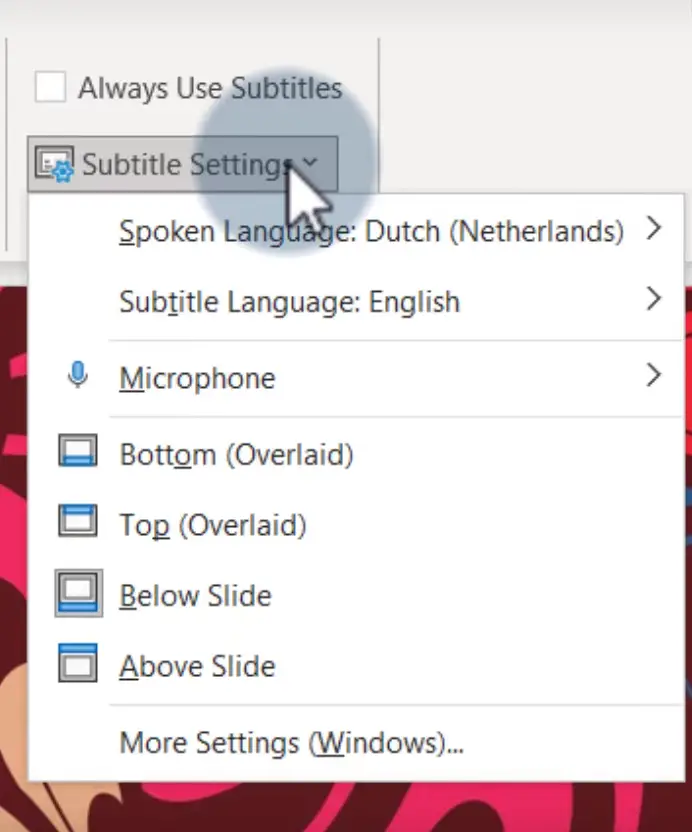Click the Subtitle Settings button label
The height and width of the screenshot is (832, 692).
[187, 164]
